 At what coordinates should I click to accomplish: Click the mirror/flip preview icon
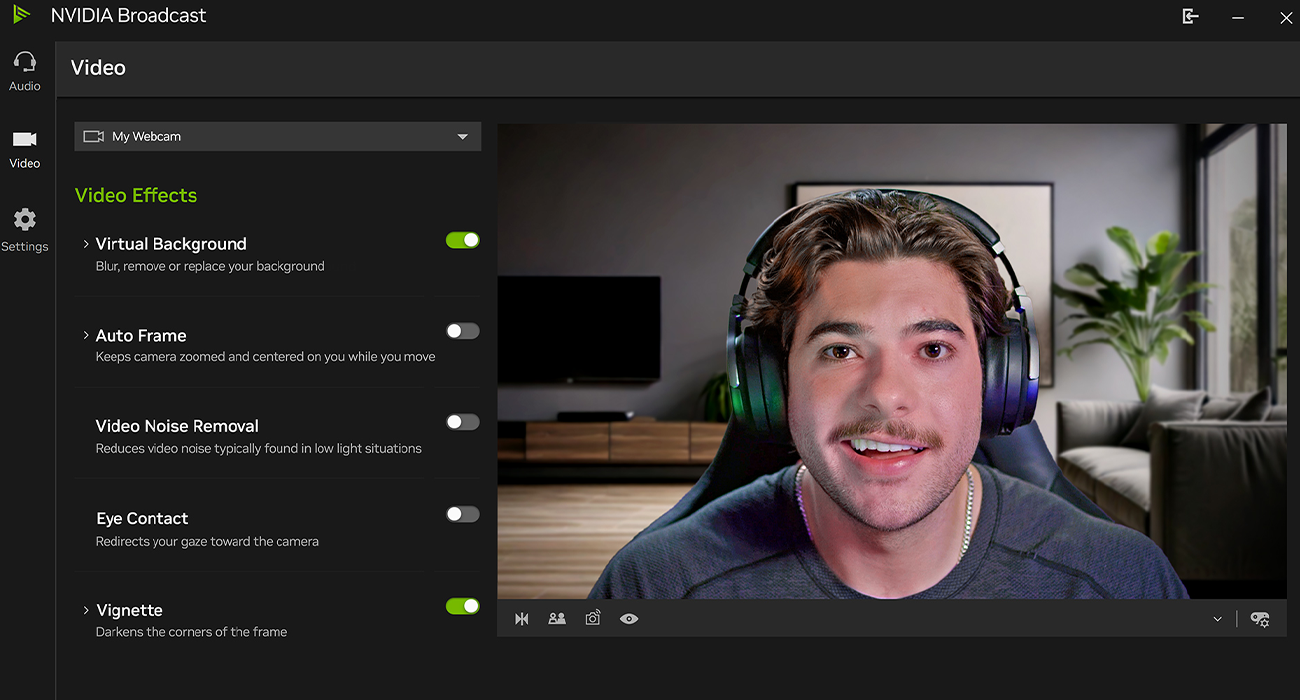[521, 619]
